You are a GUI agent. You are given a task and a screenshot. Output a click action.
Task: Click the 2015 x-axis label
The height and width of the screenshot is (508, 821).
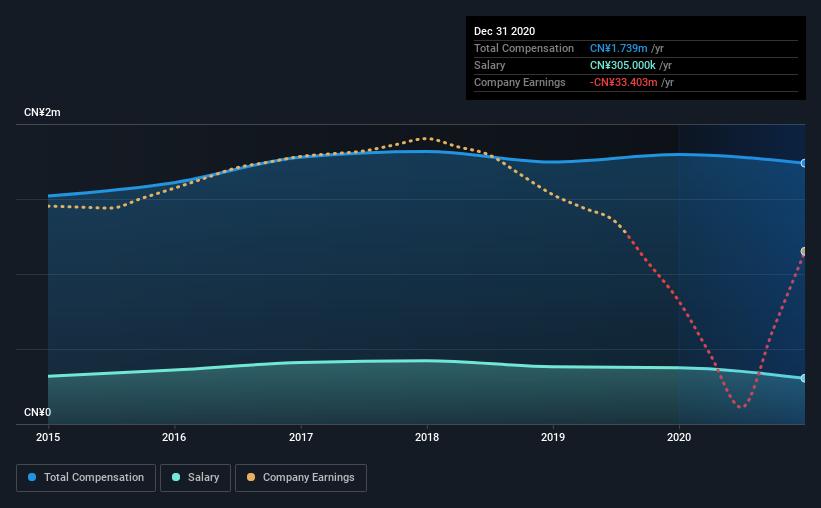pos(48,437)
